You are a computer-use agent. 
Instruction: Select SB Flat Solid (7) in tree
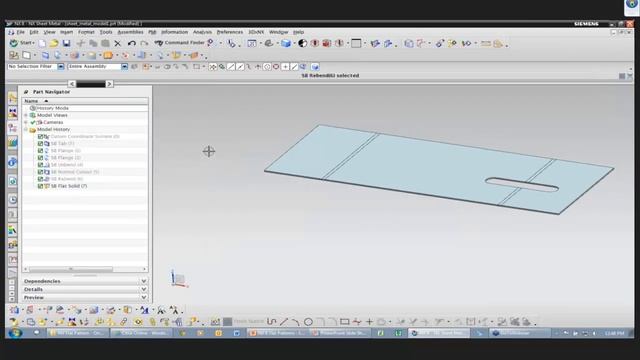point(69,186)
